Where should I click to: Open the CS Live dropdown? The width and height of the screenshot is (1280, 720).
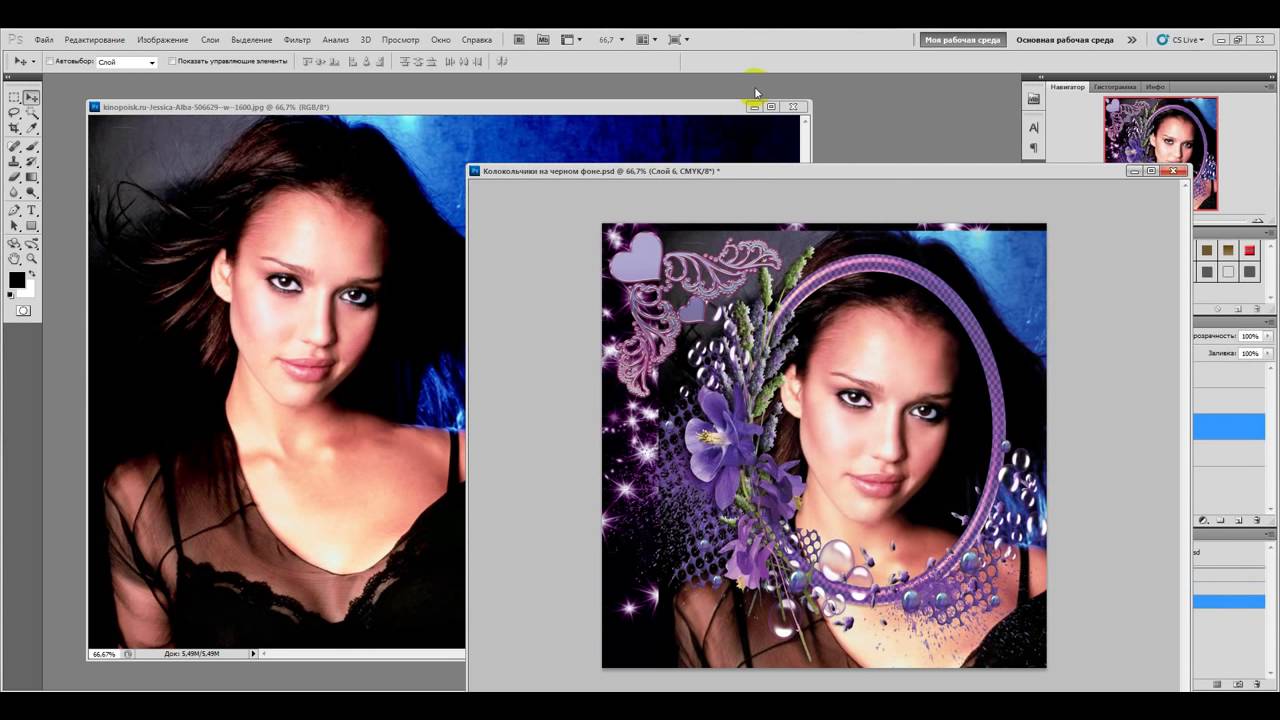[1181, 40]
